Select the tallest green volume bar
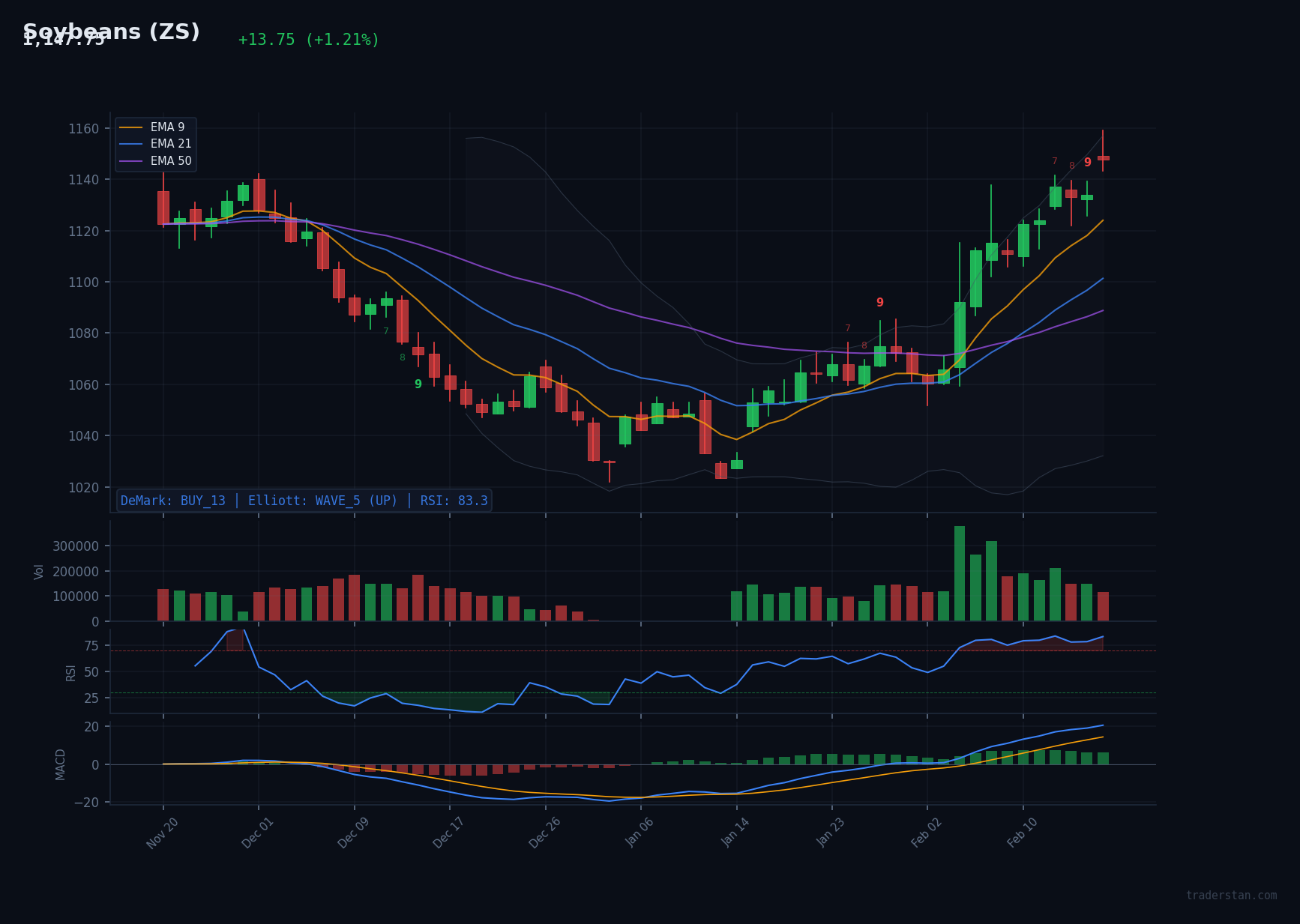 click(x=960, y=573)
